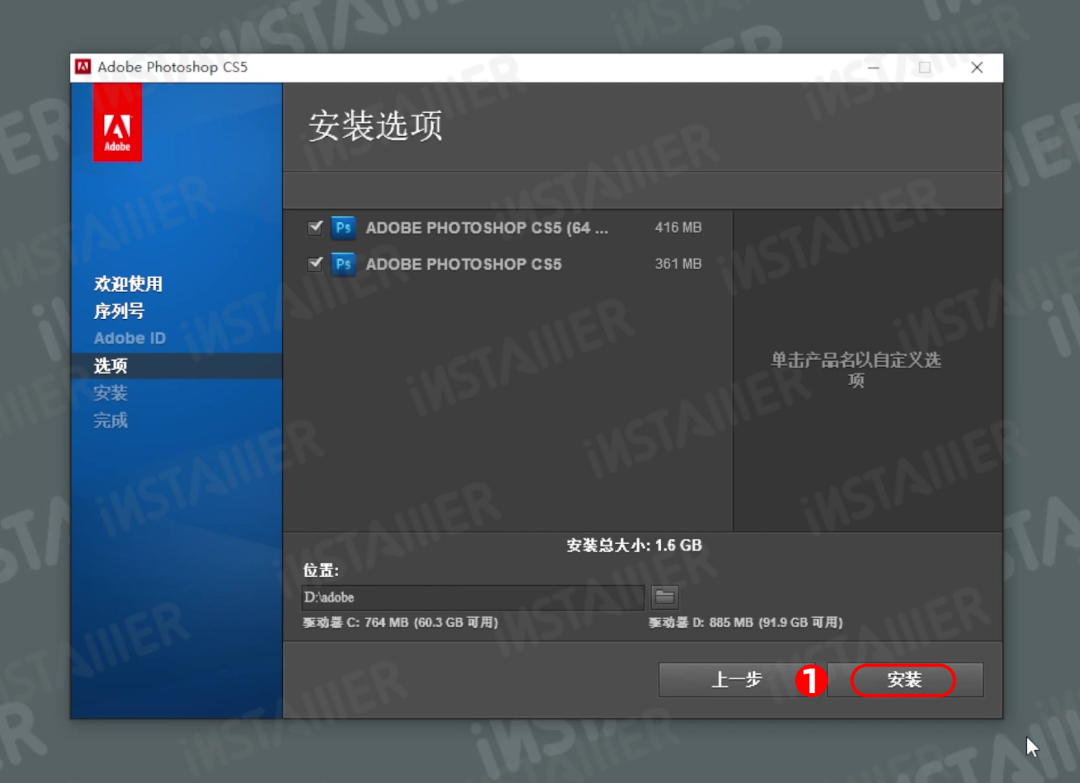Click the Adobe title bar app icon
Image resolution: width=1080 pixels, height=783 pixels.
(x=83, y=67)
